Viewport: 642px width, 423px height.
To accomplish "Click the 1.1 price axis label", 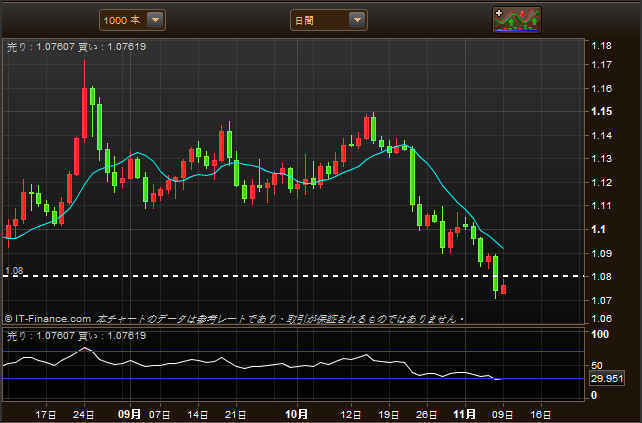I will (x=598, y=229).
